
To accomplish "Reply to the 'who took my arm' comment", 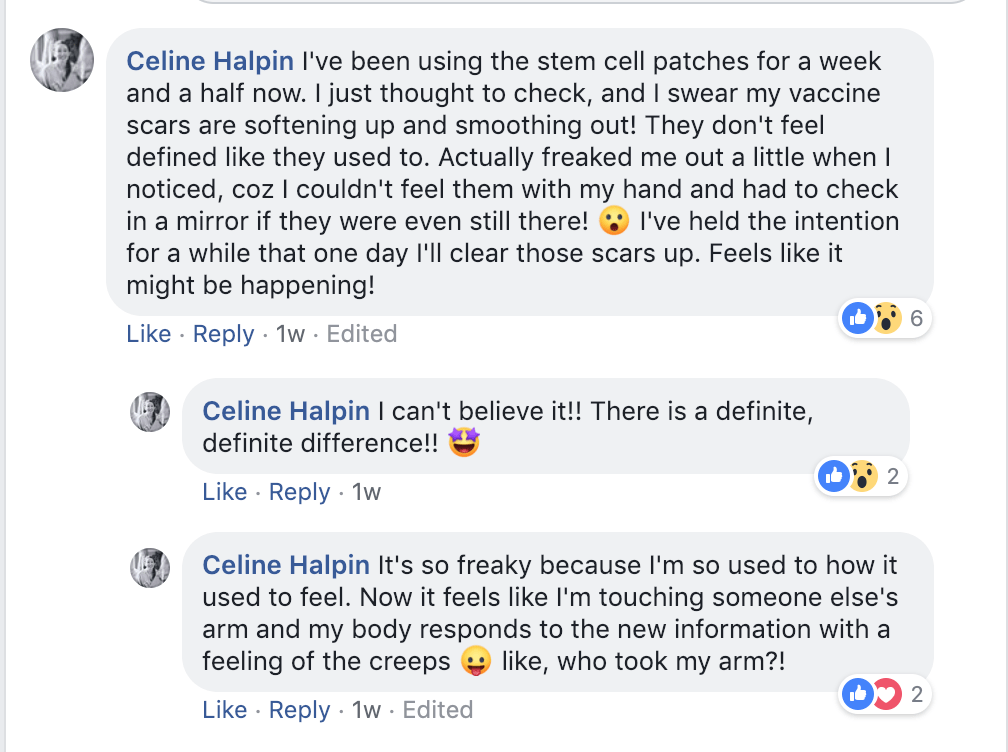I will [299, 710].
